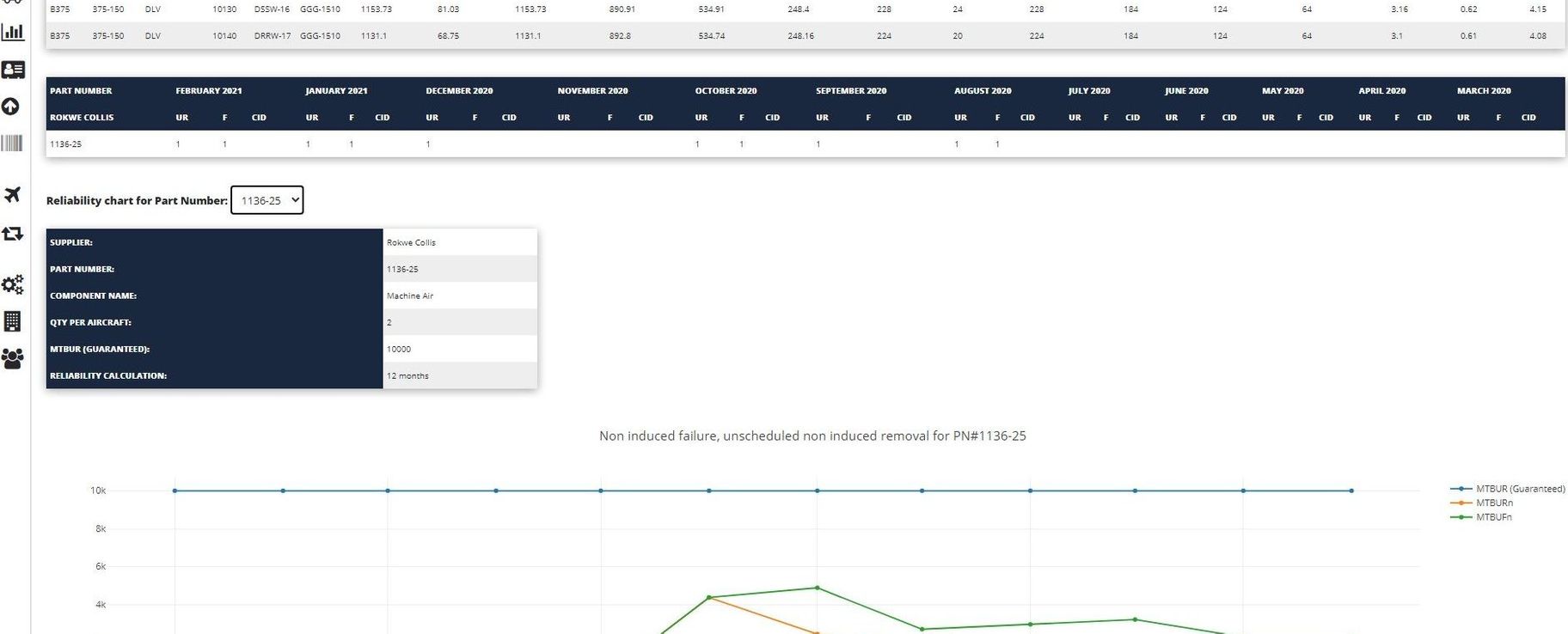Image resolution: width=1568 pixels, height=634 pixels.
Task: Click the last blue MTBUR Guaranteed data point
Action: [x=1351, y=491]
